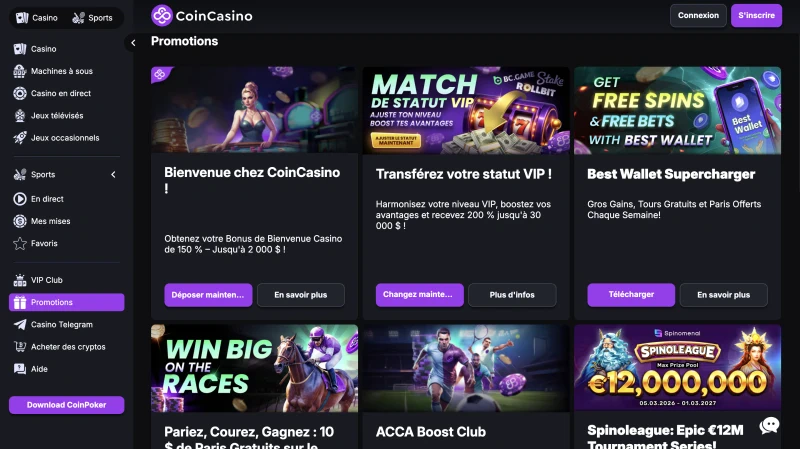Switch to the Sports tab

click(x=93, y=18)
